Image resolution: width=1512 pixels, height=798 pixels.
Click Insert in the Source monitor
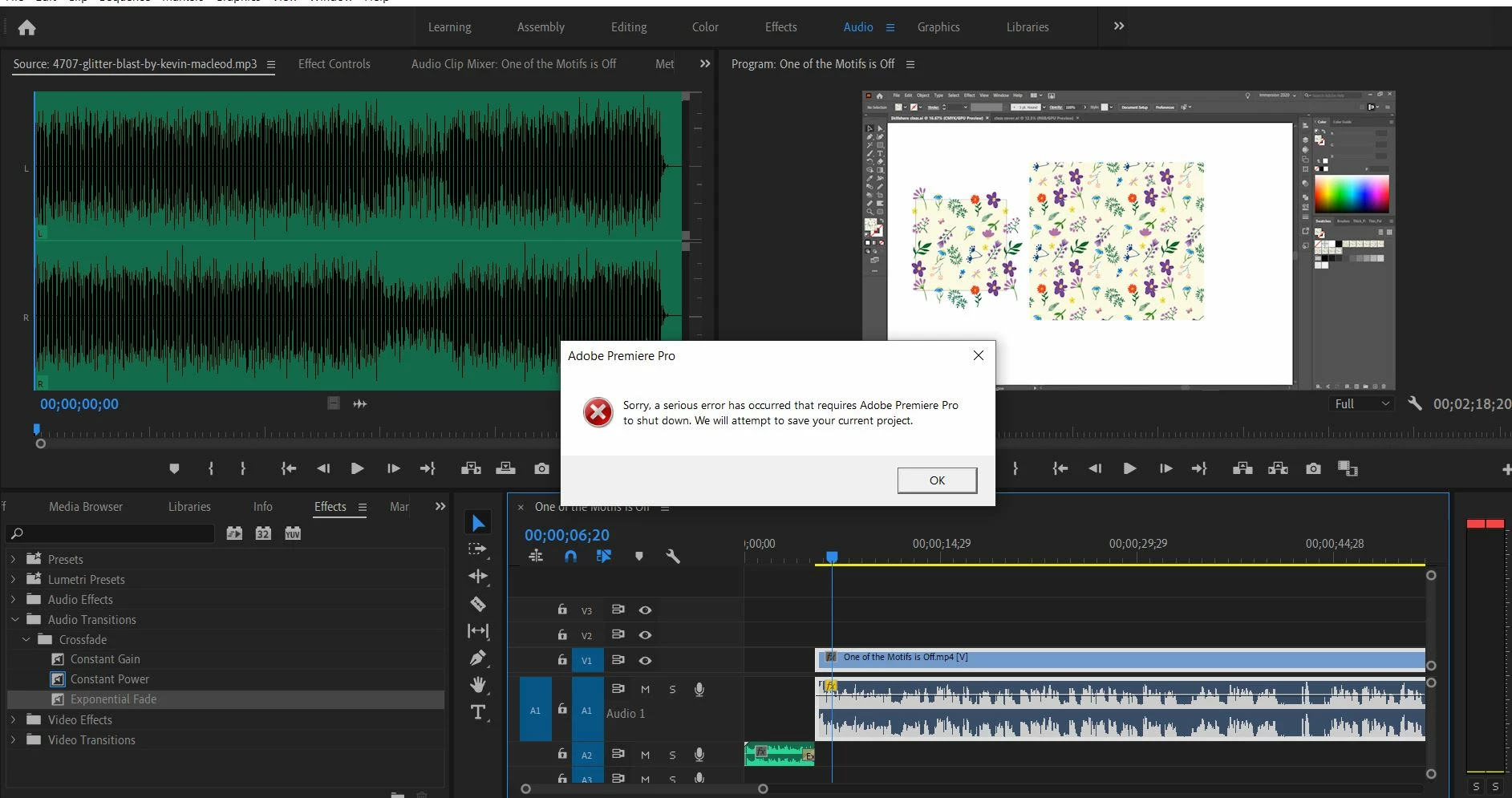pos(471,468)
